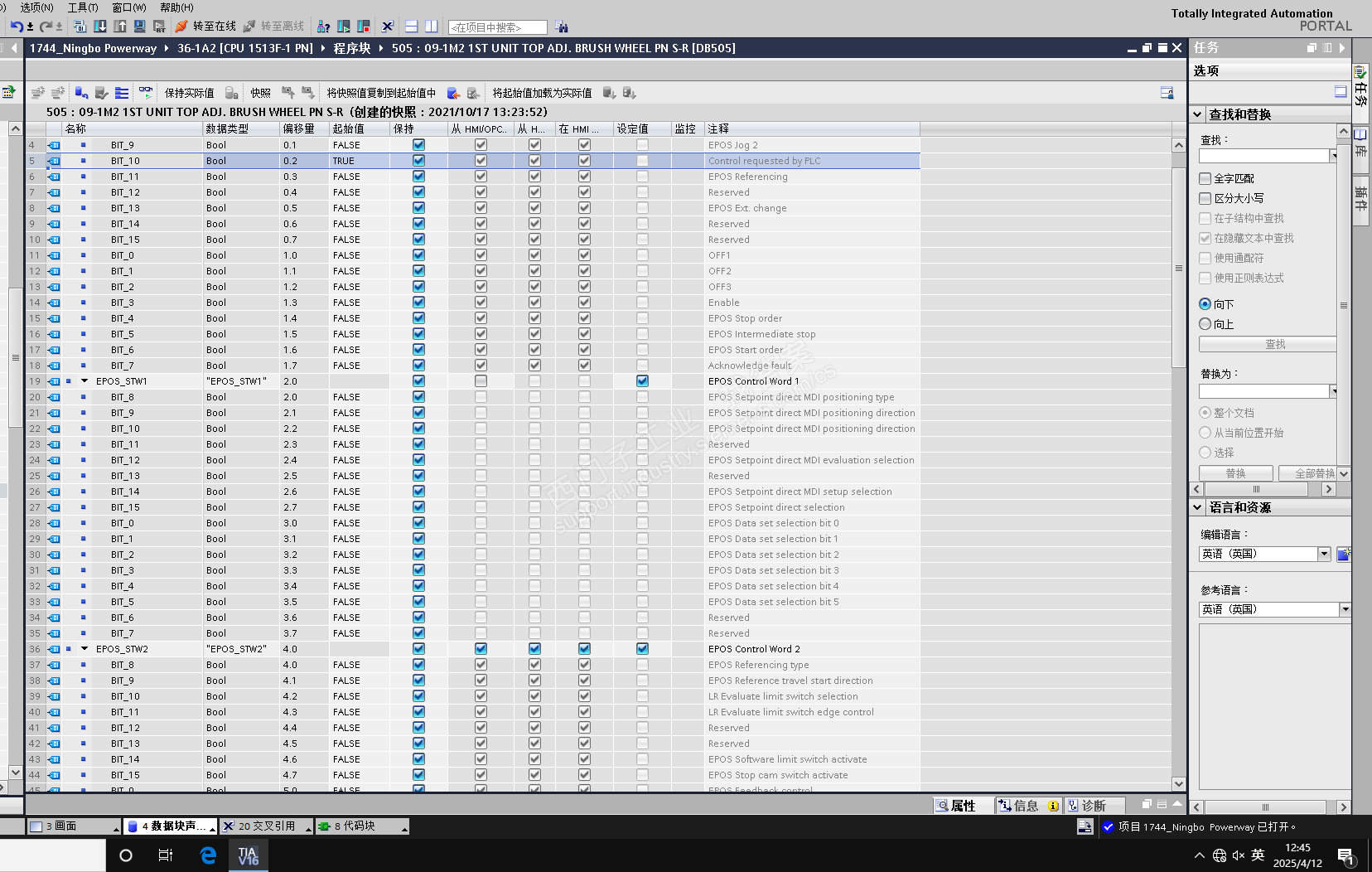Collapse the EPOS_STW1 structure

(85, 381)
